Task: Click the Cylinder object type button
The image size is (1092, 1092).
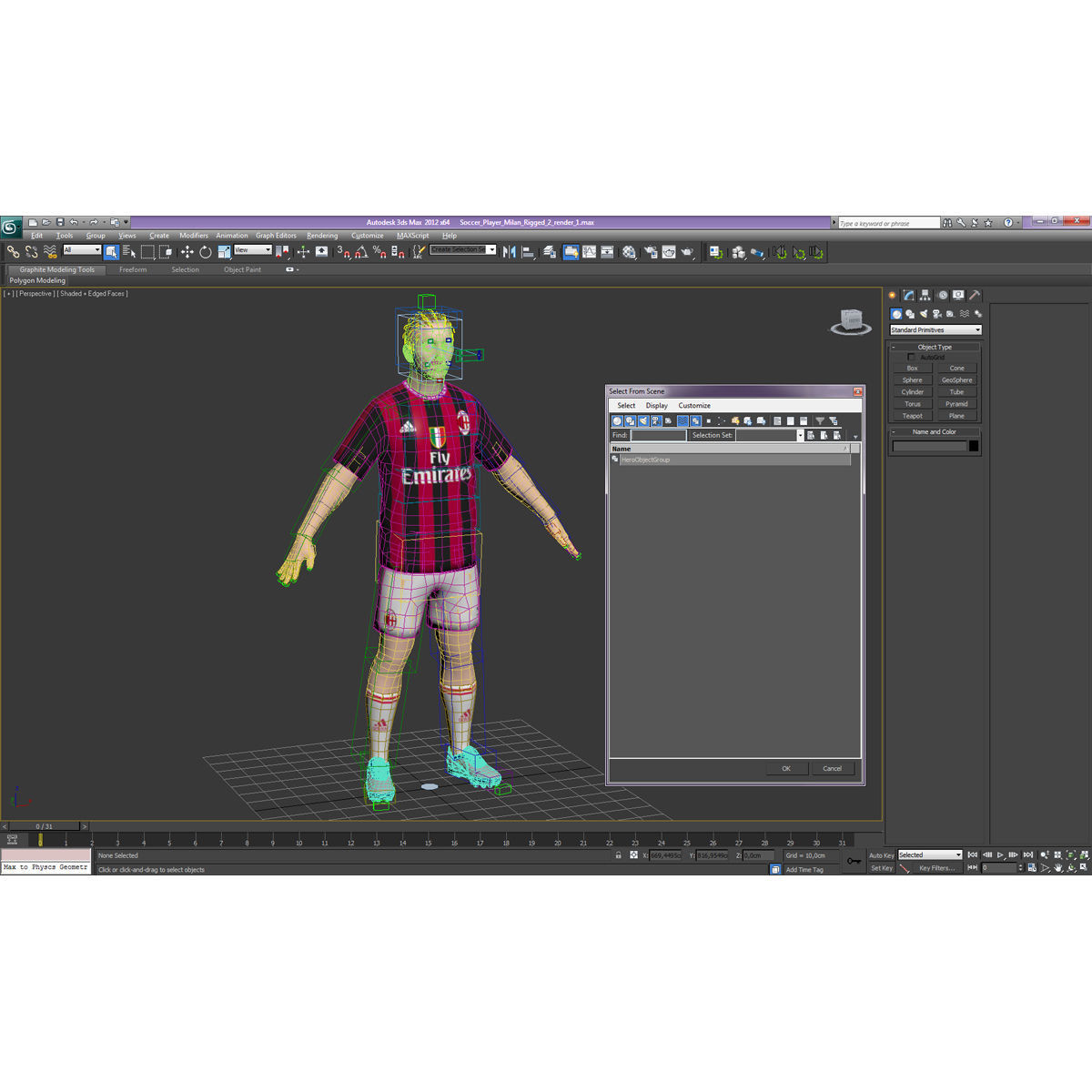Action: point(912,392)
